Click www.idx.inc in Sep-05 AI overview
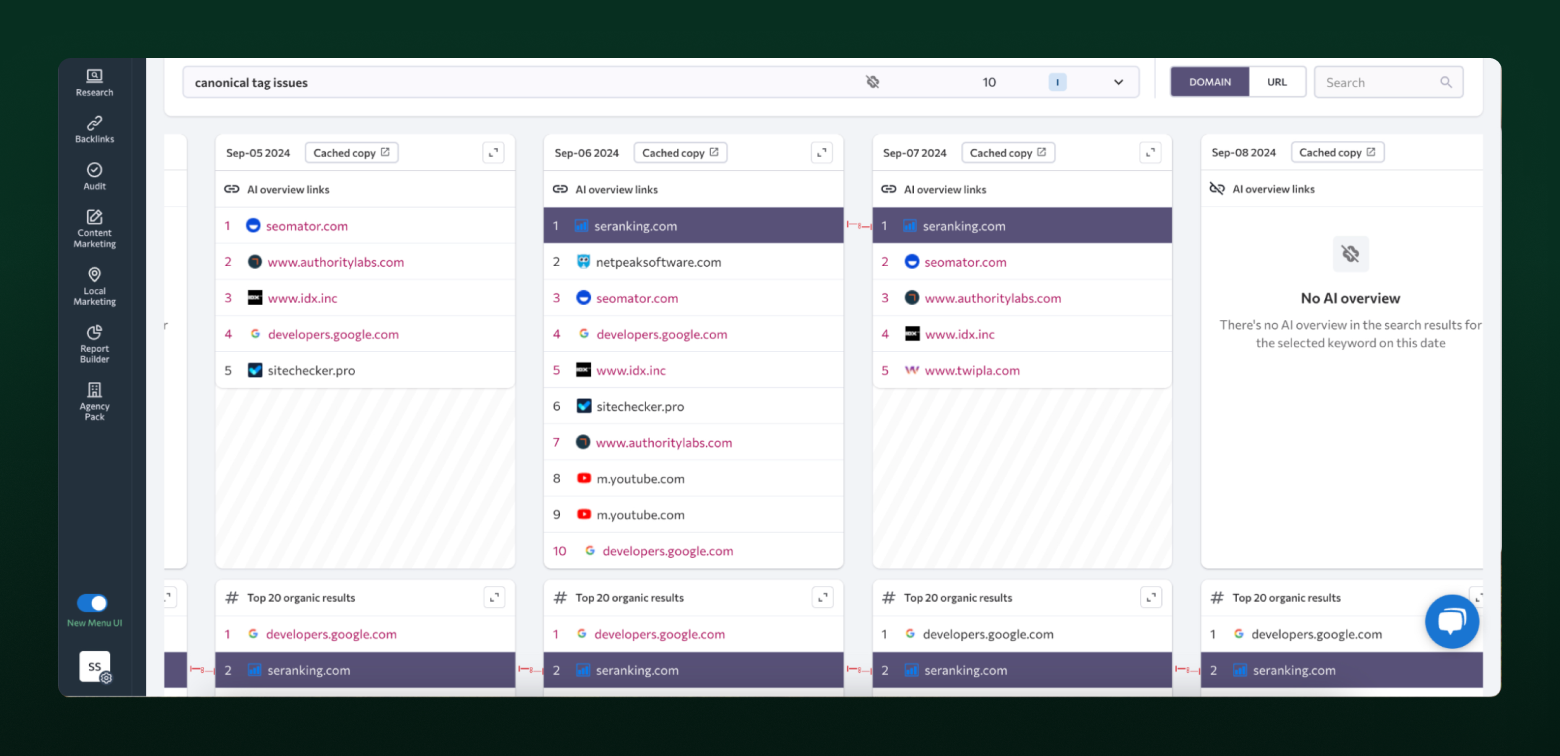The width and height of the screenshot is (1560, 756). [x=303, y=298]
